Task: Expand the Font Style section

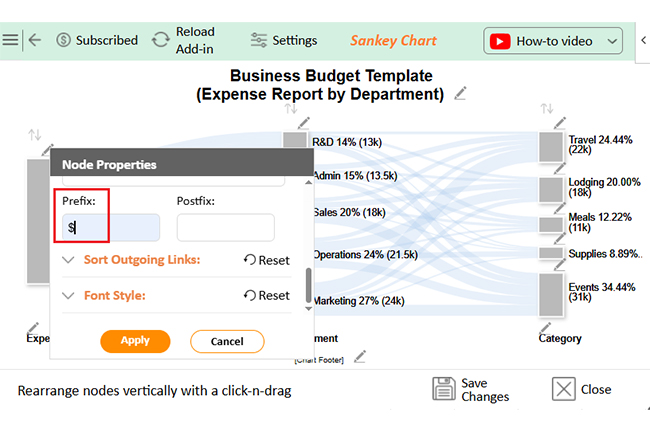Action: pyautogui.click(x=68, y=296)
